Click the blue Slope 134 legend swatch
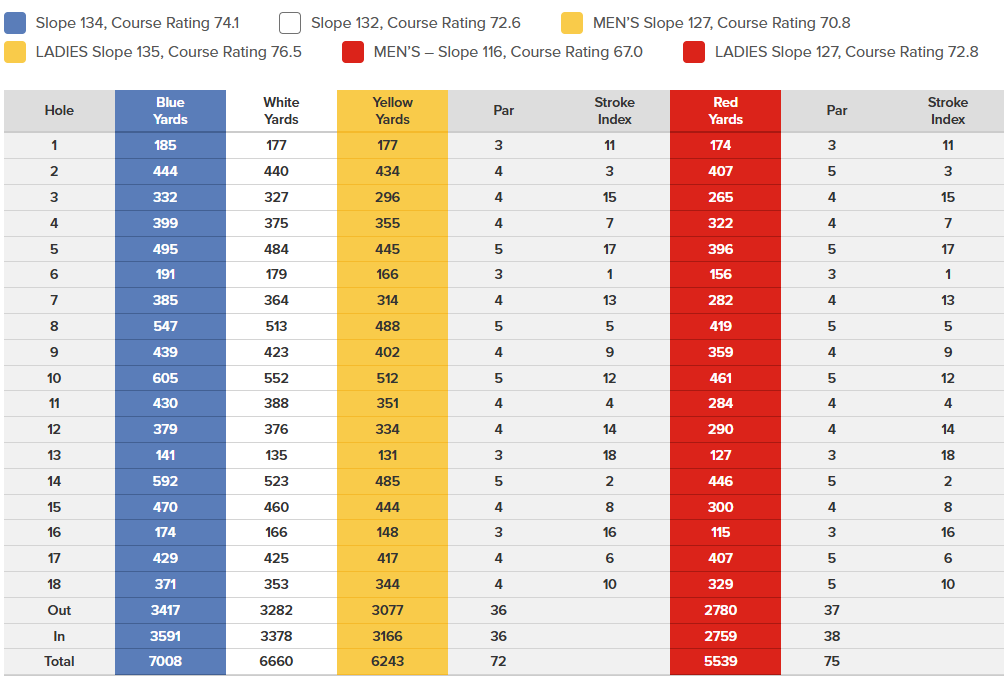 point(15,23)
